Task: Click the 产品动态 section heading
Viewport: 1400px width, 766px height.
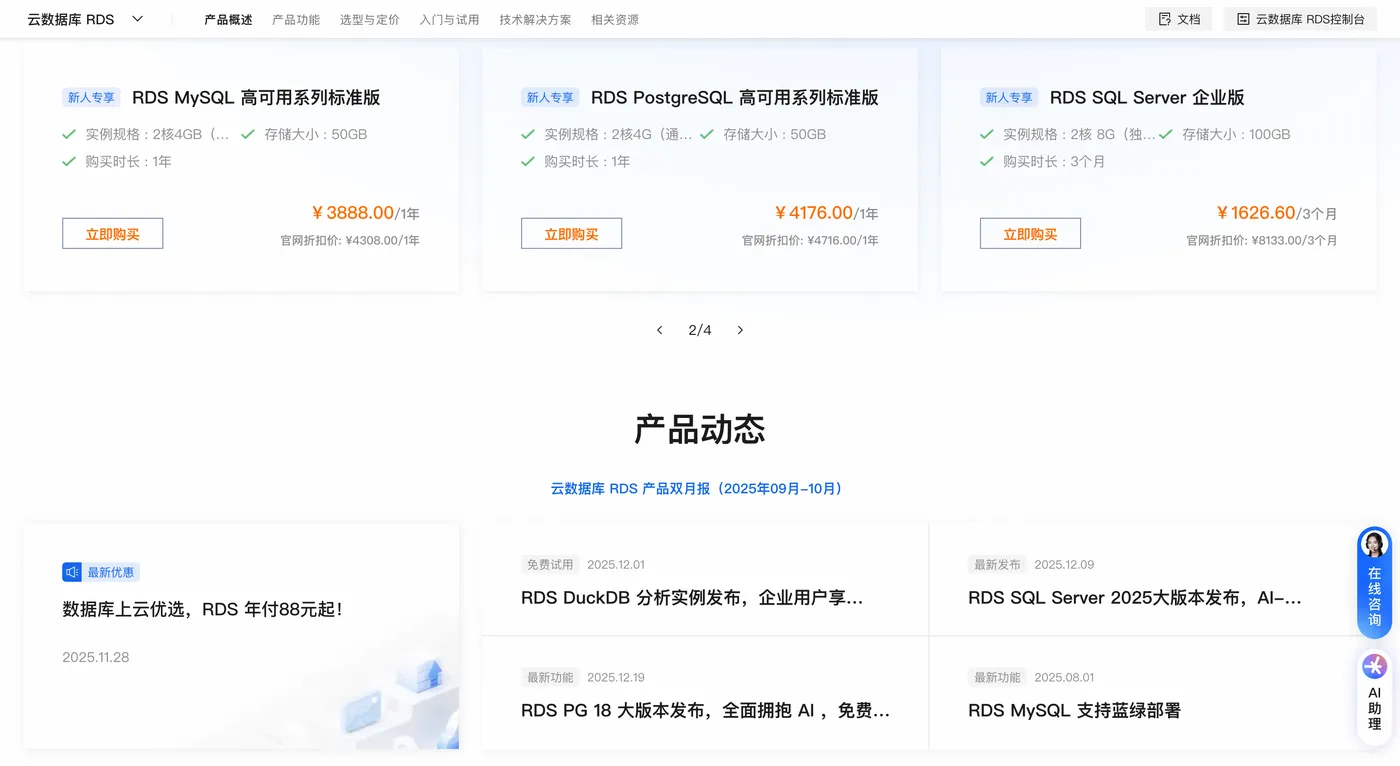Action: (x=700, y=430)
